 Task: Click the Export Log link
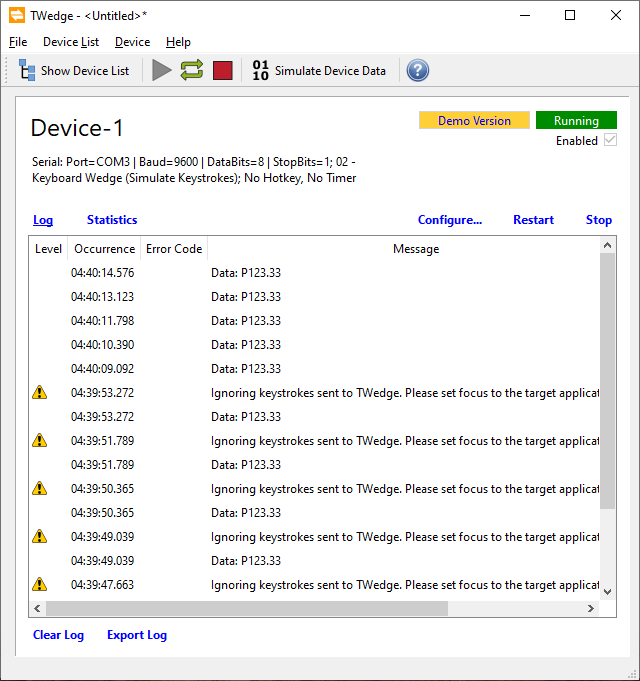[x=137, y=635]
